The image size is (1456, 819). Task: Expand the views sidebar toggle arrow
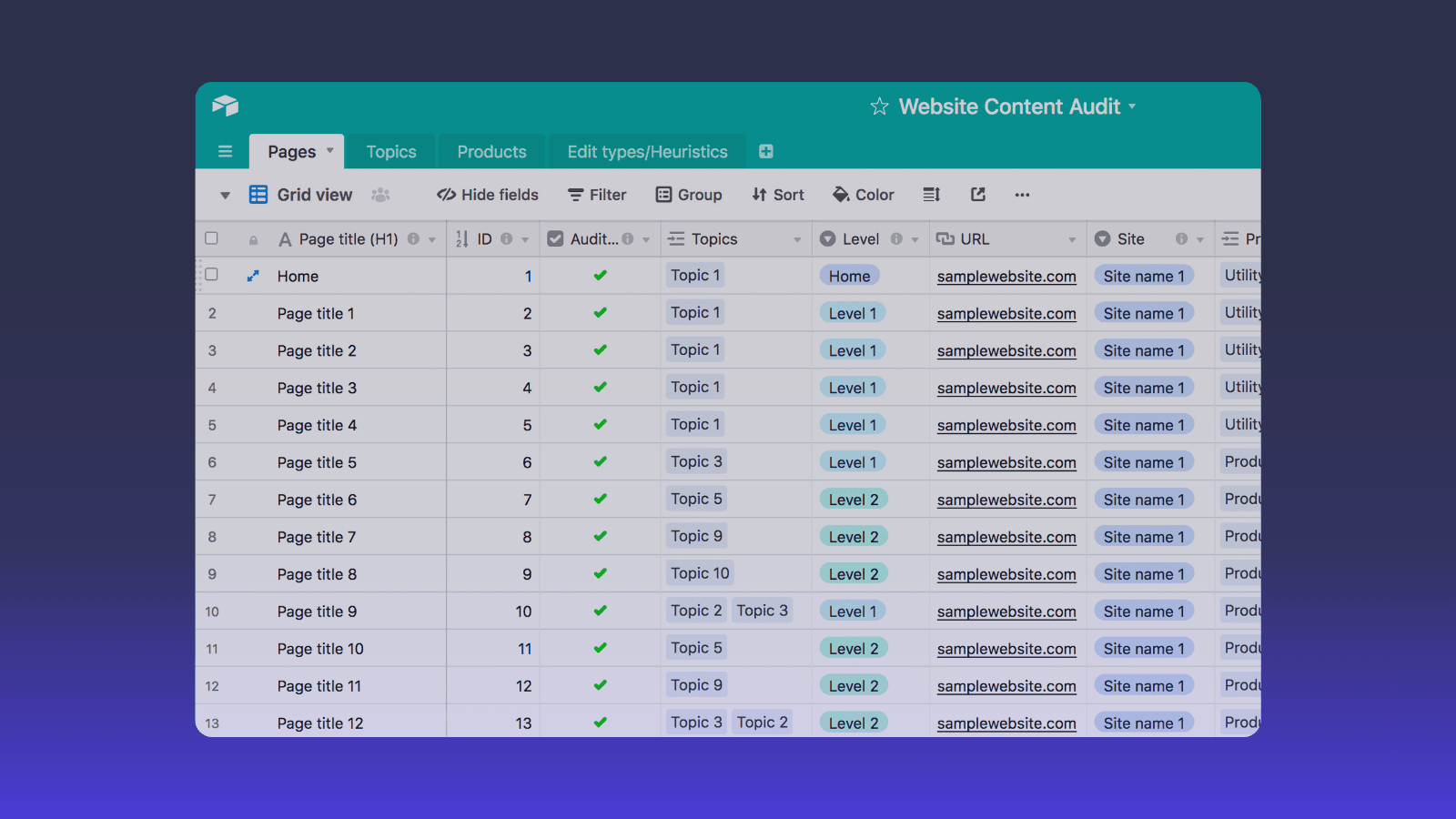click(x=225, y=196)
